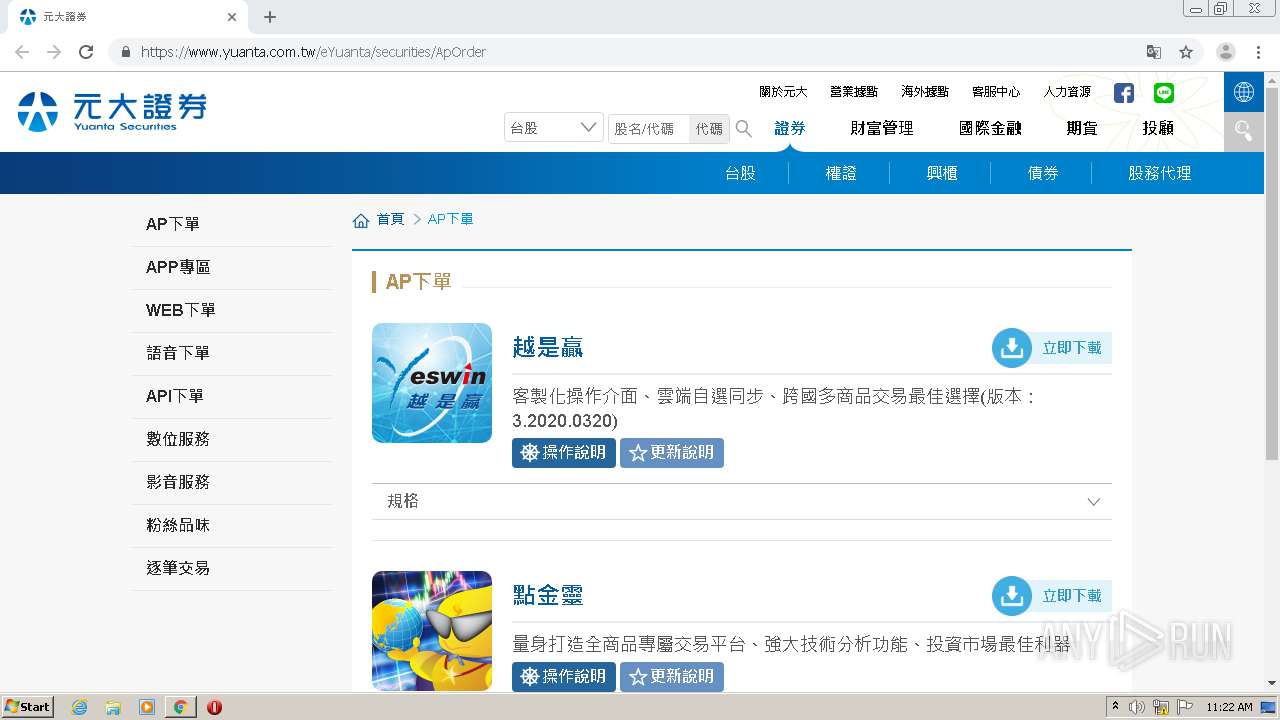Open the 期貨 main menu
This screenshot has width=1280, height=720.
tap(1082, 128)
